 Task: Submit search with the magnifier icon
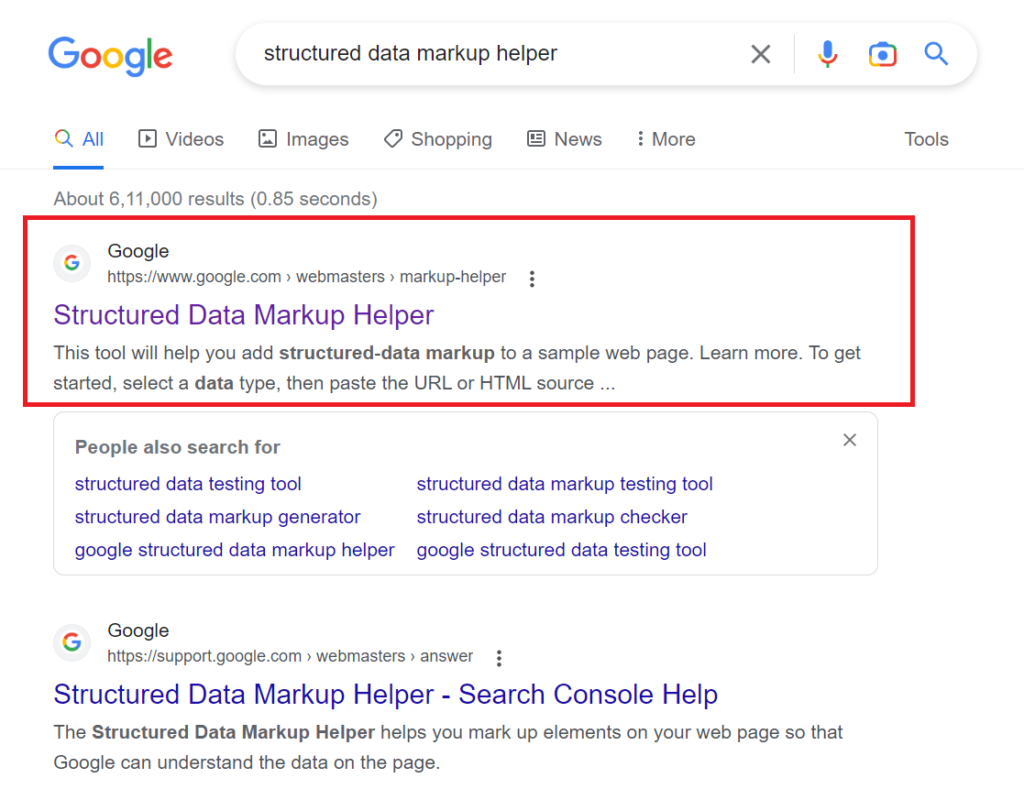pyautogui.click(x=936, y=54)
